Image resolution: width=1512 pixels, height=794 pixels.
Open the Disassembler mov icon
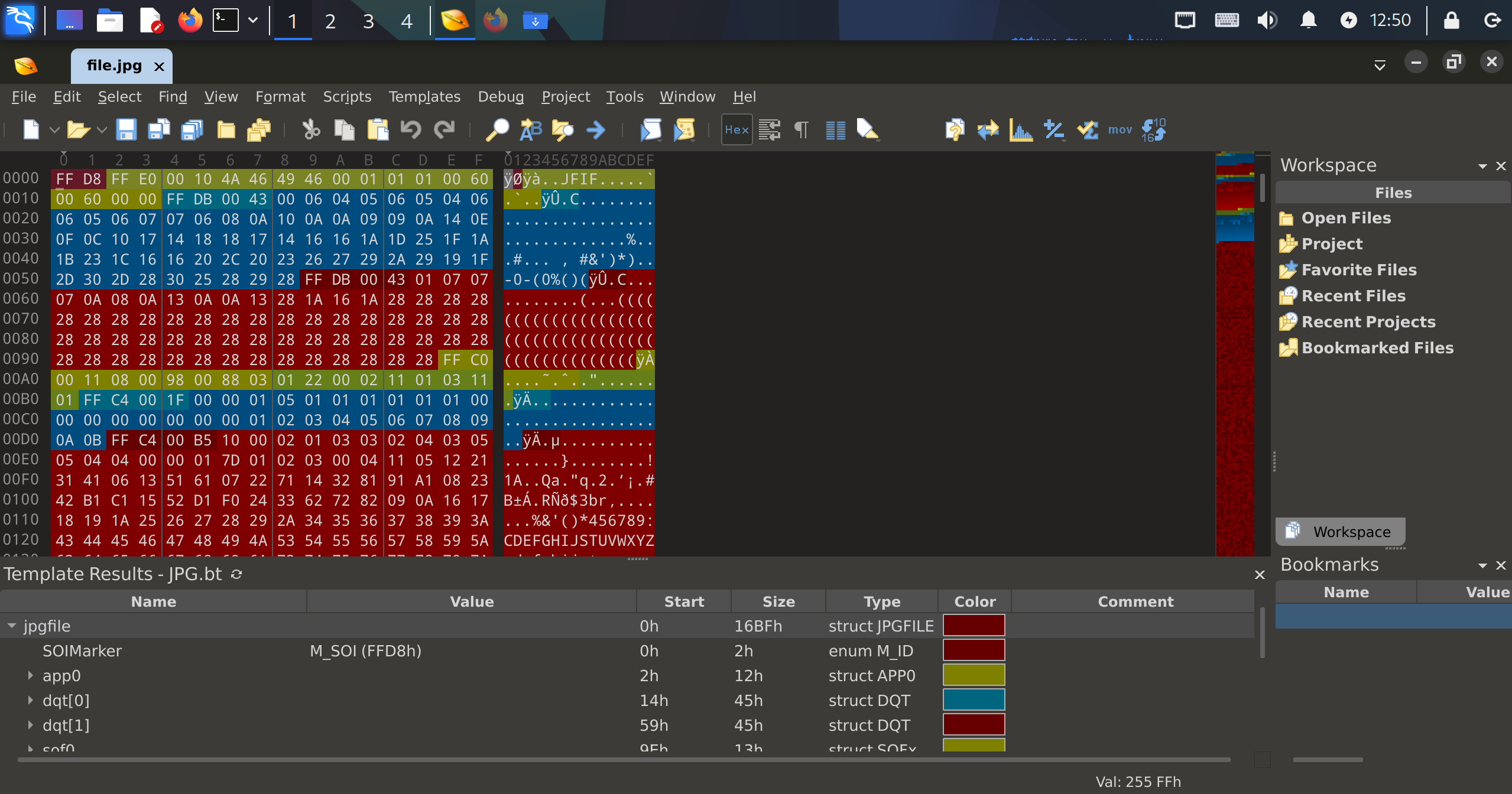click(1120, 129)
